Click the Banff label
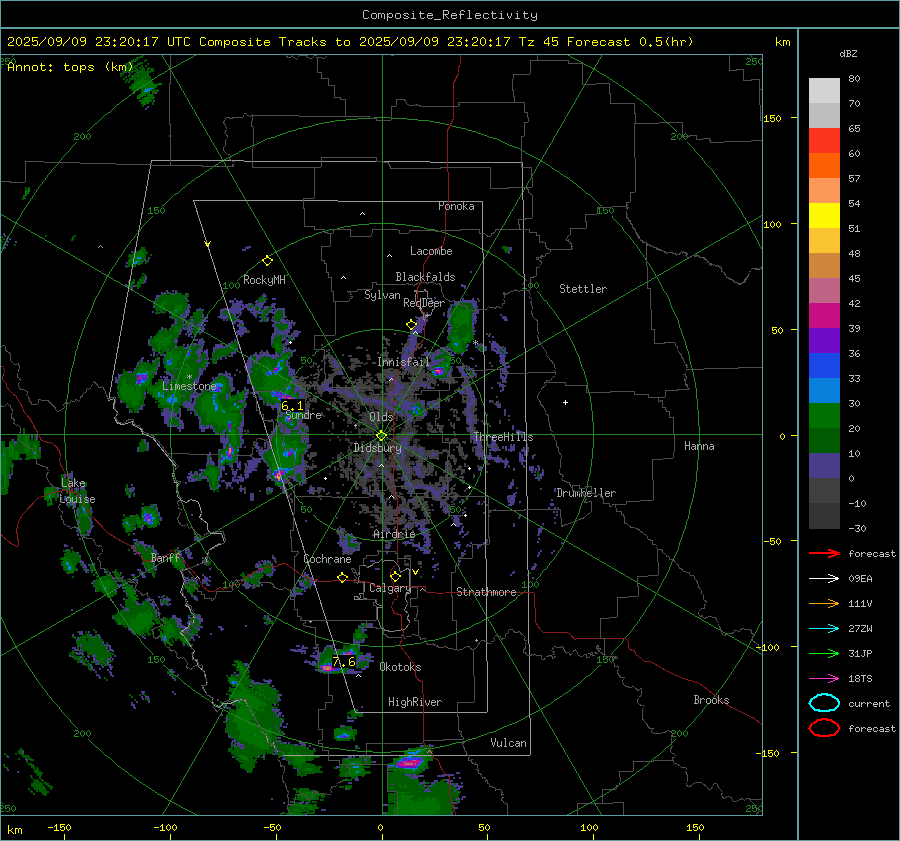 point(165,557)
